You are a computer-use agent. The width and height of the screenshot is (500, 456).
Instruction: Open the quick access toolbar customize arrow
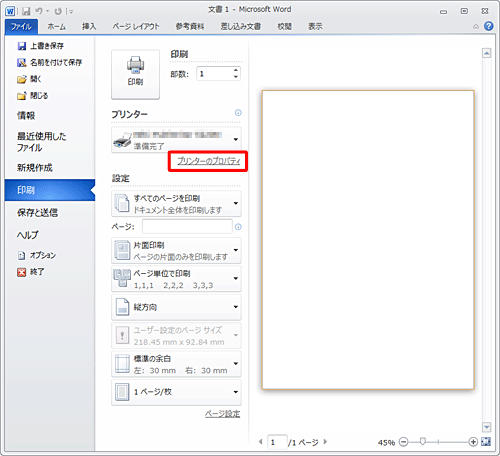70,11
